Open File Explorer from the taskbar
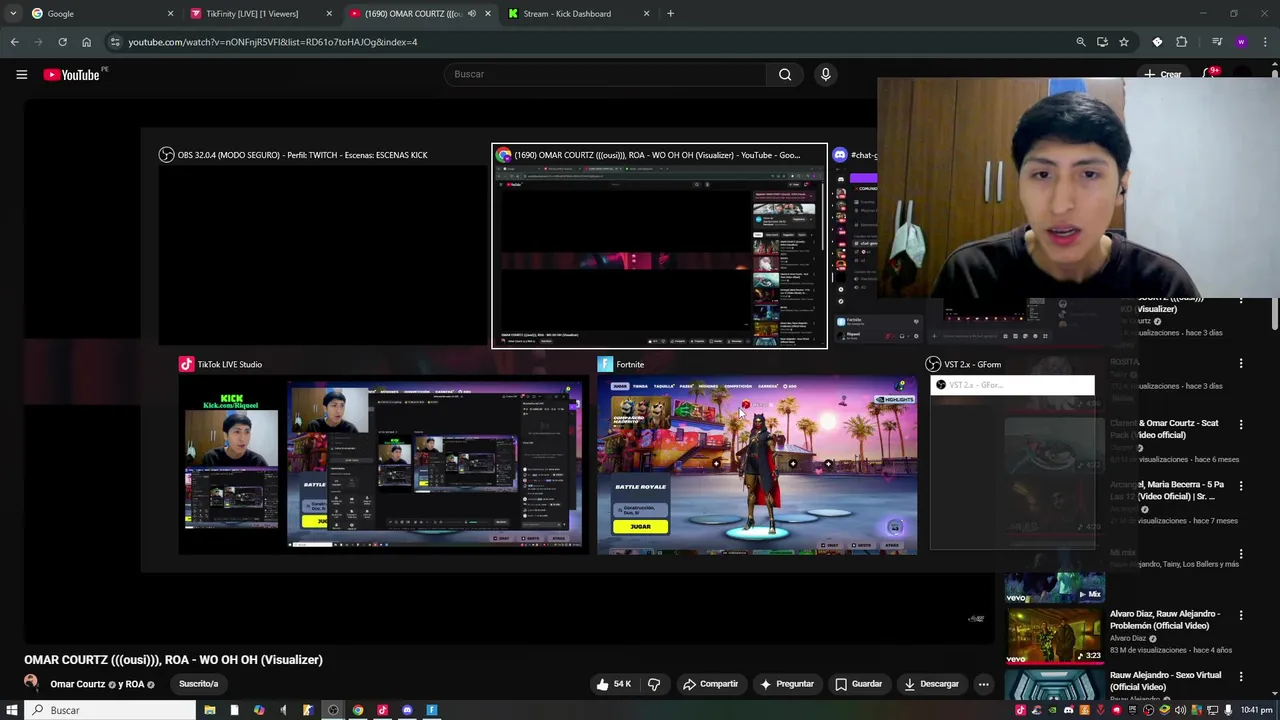This screenshot has width=1280, height=720. click(x=210, y=710)
